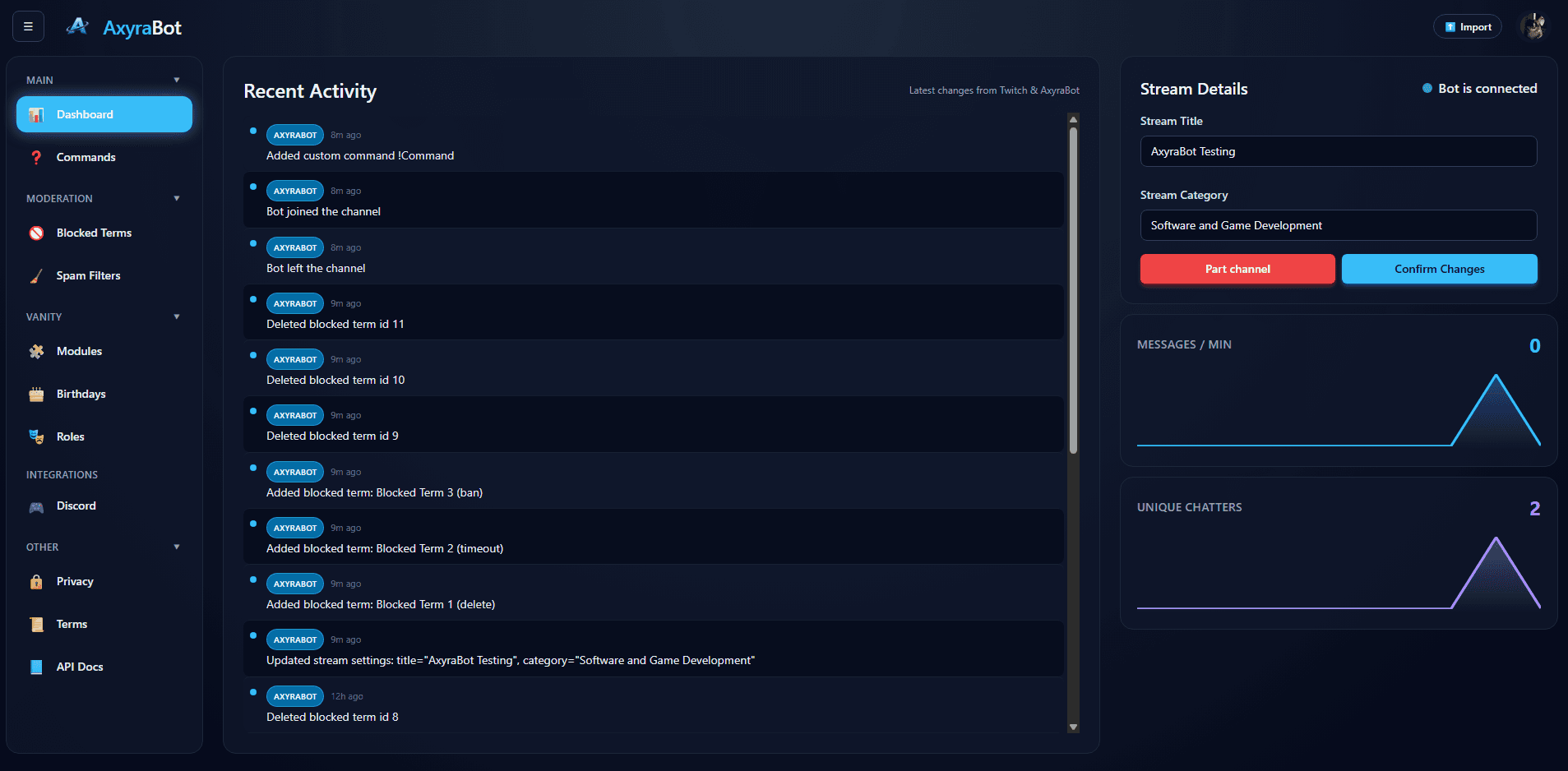Click the Blocked Terms prohibited icon

[x=36, y=233]
